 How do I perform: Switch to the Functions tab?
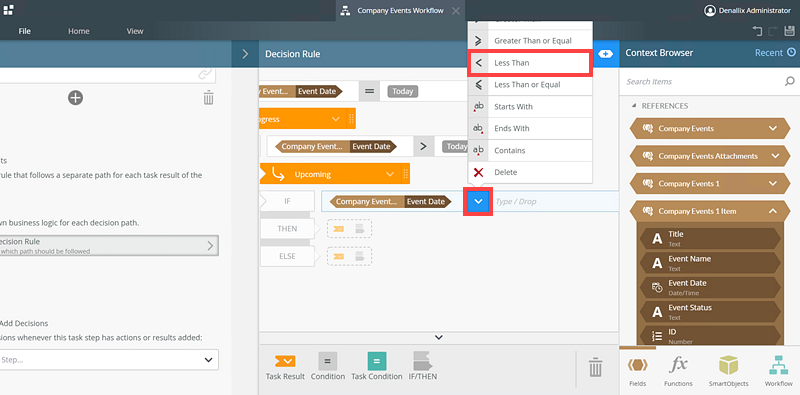[x=678, y=372]
